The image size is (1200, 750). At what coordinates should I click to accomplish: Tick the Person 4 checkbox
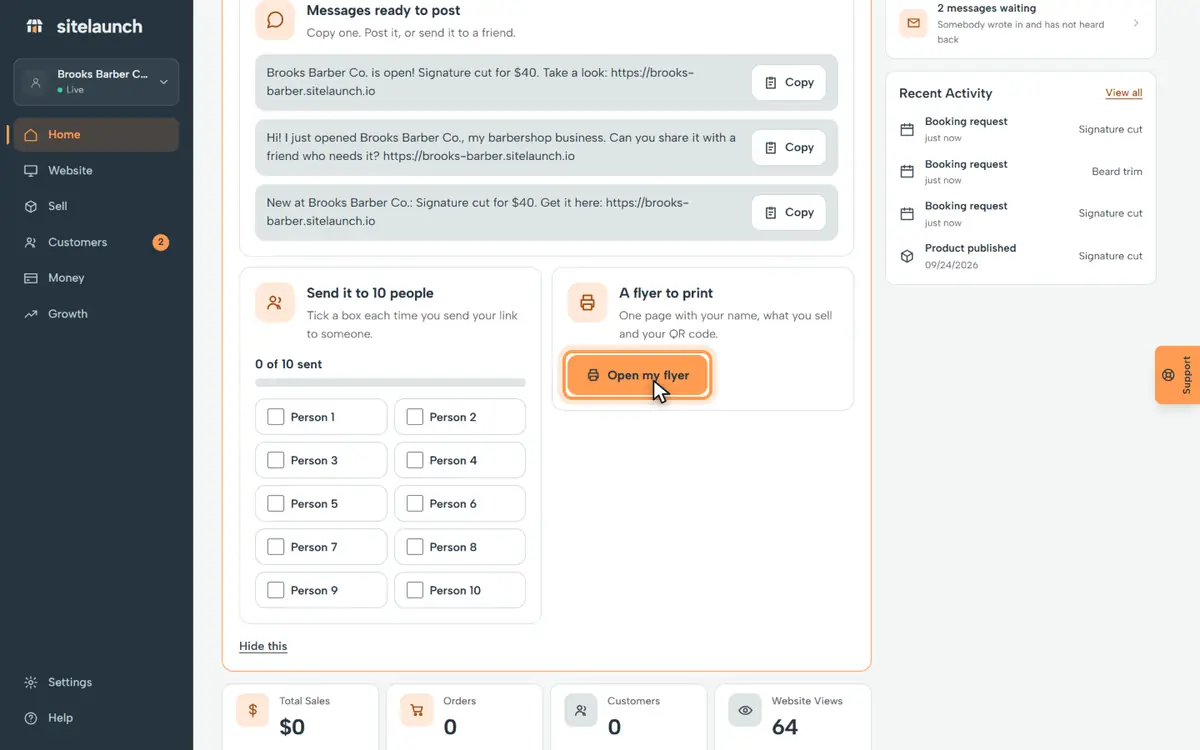point(415,460)
